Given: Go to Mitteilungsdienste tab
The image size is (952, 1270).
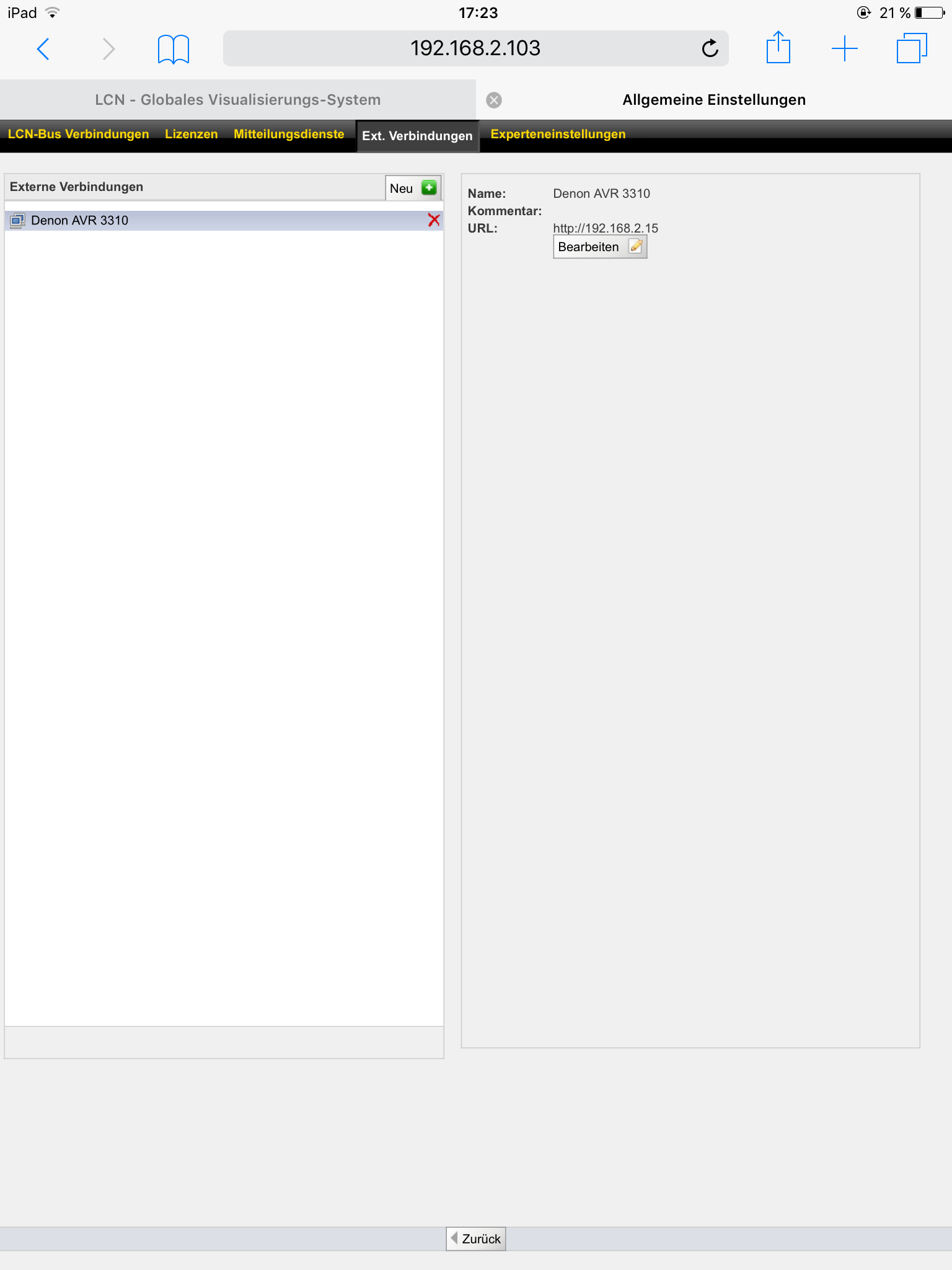Looking at the screenshot, I should coord(289,135).
